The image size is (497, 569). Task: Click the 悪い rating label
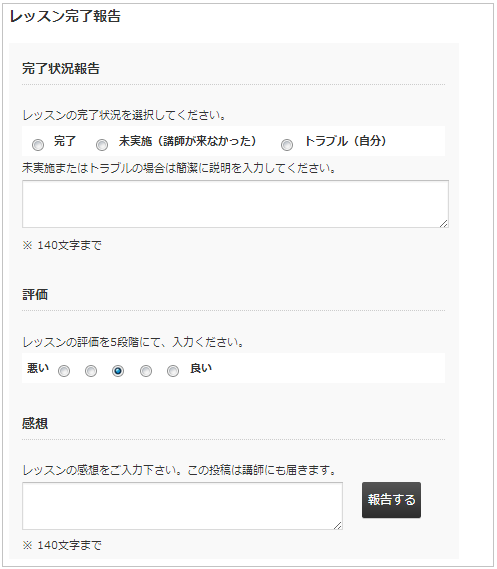[38, 368]
